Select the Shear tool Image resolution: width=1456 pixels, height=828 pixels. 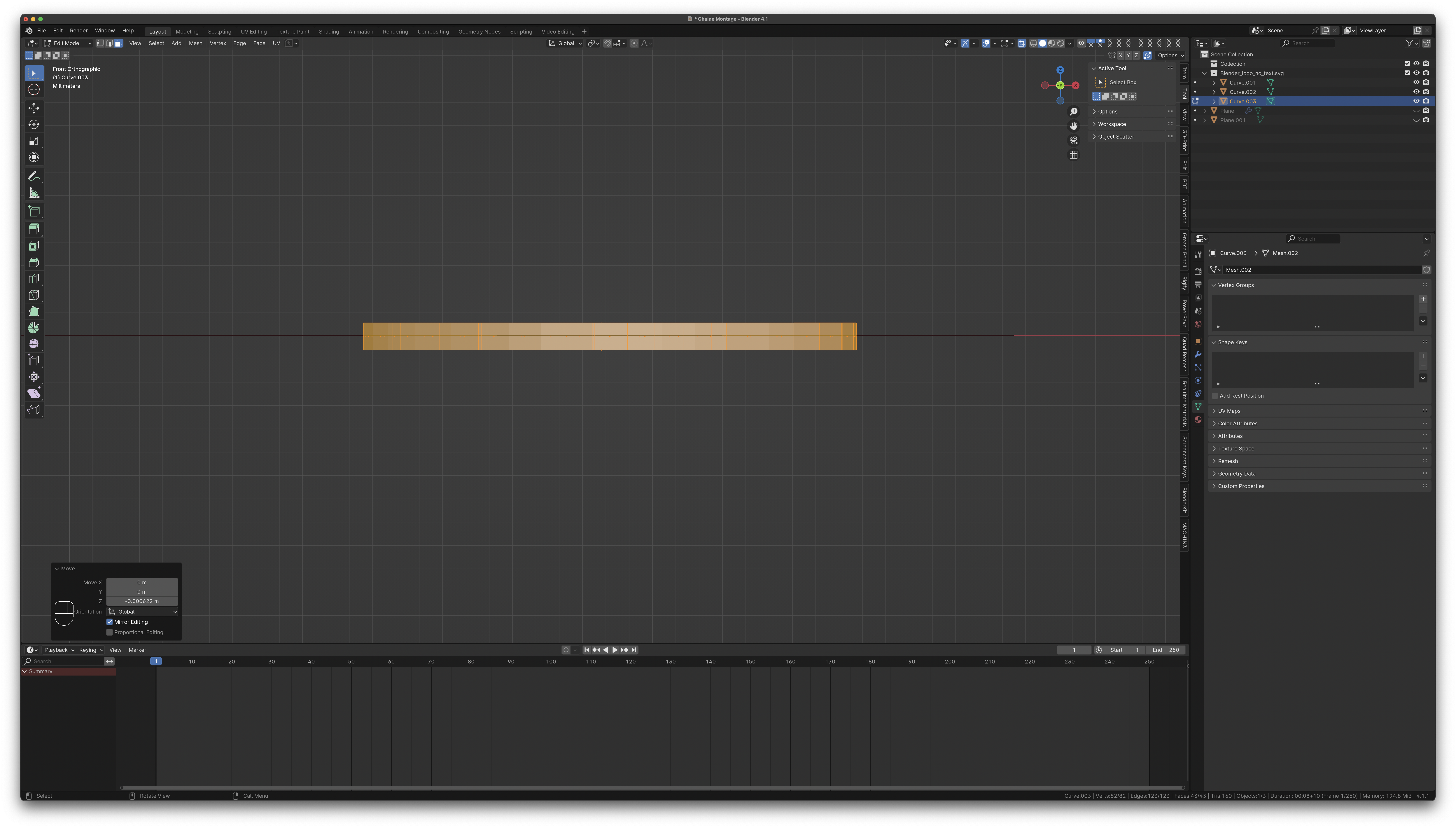click(34, 394)
